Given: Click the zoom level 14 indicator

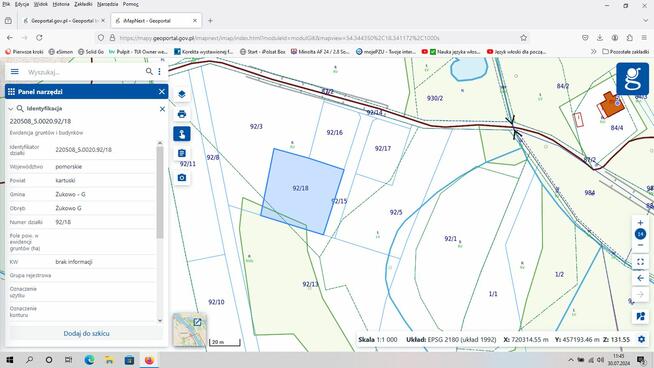Looking at the screenshot, I should [640, 234].
